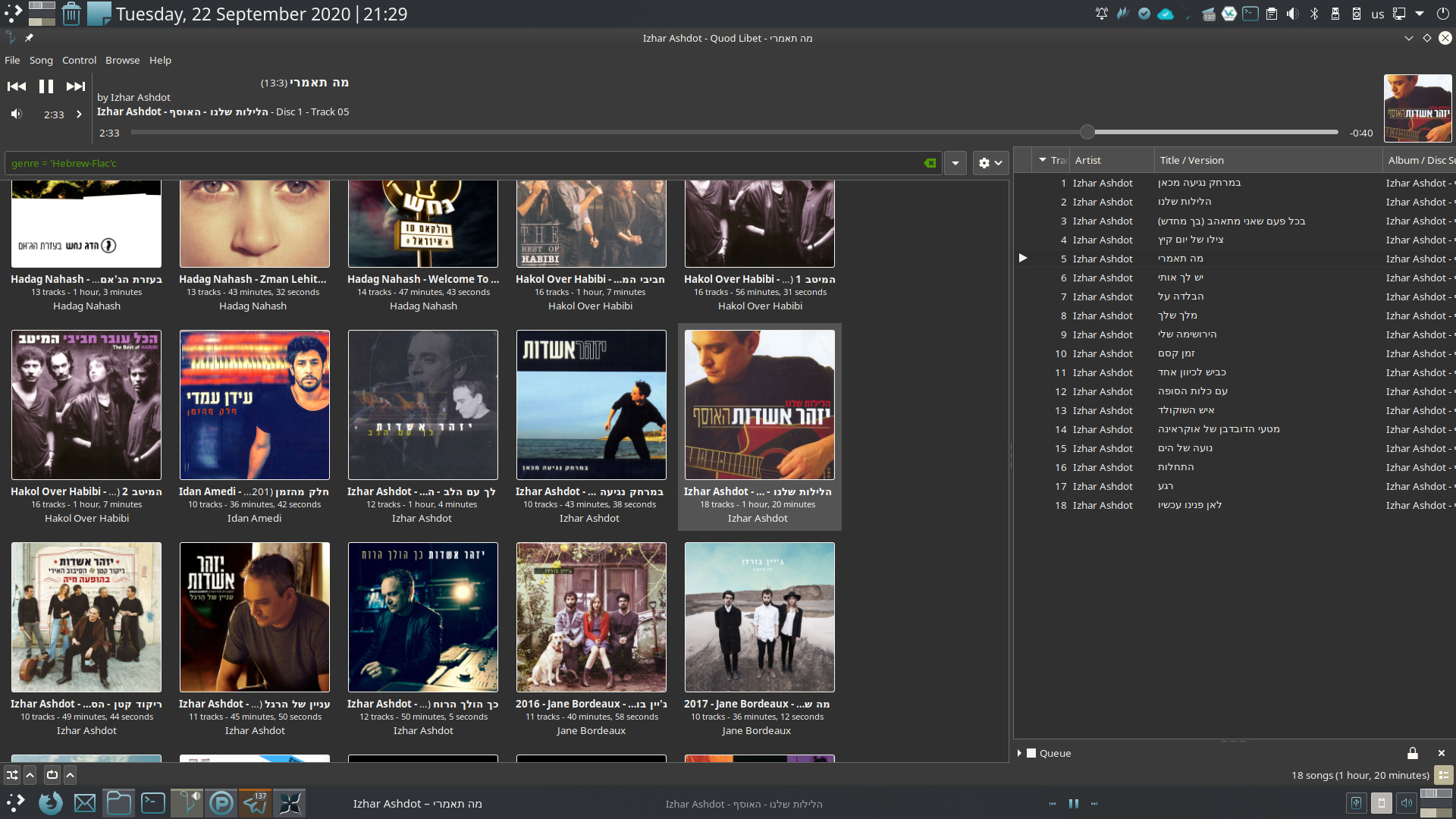Open the power/logout button

point(1442,14)
